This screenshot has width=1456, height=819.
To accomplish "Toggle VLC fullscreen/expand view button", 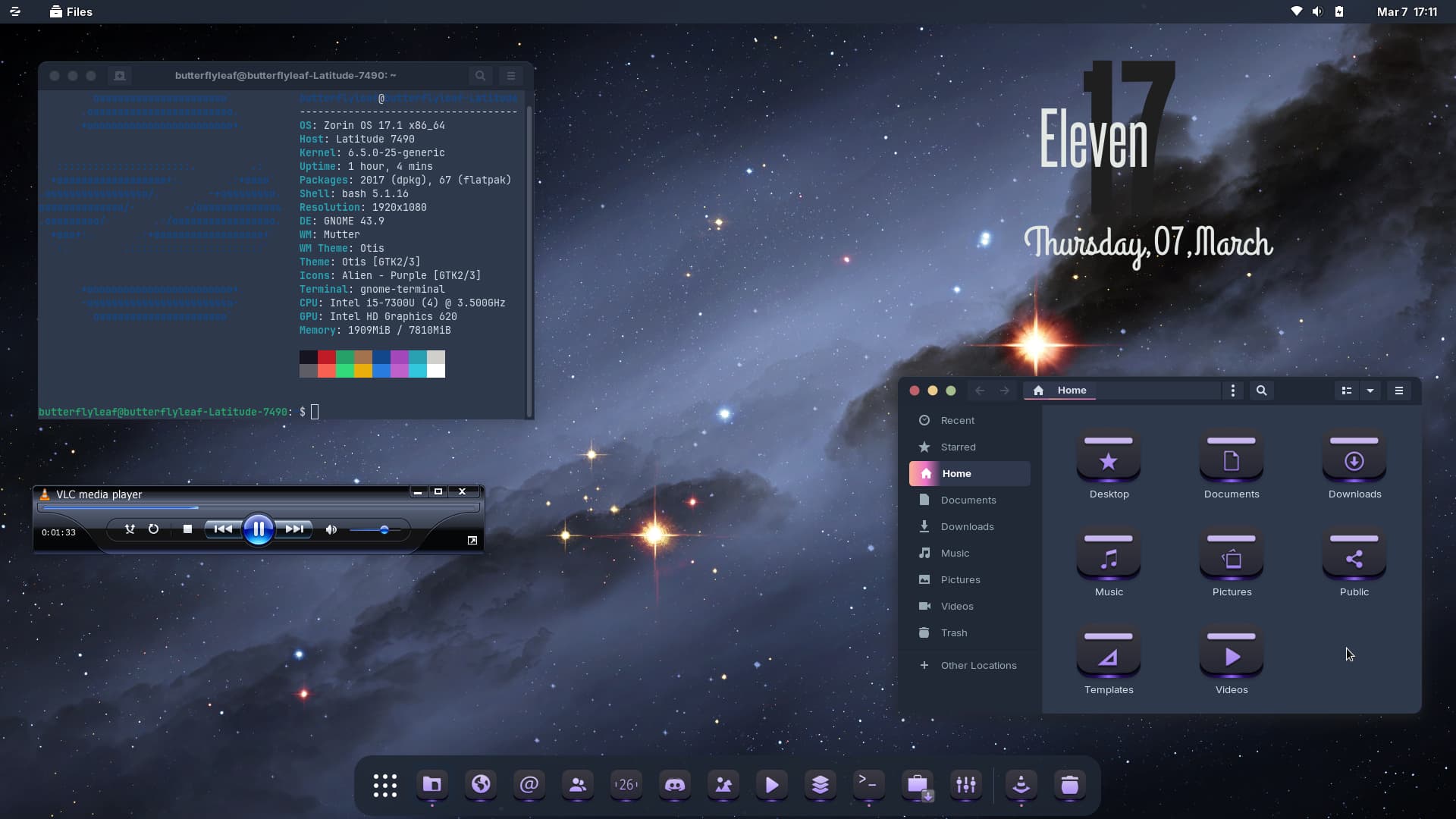I will pyautogui.click(x=472, y=540).
